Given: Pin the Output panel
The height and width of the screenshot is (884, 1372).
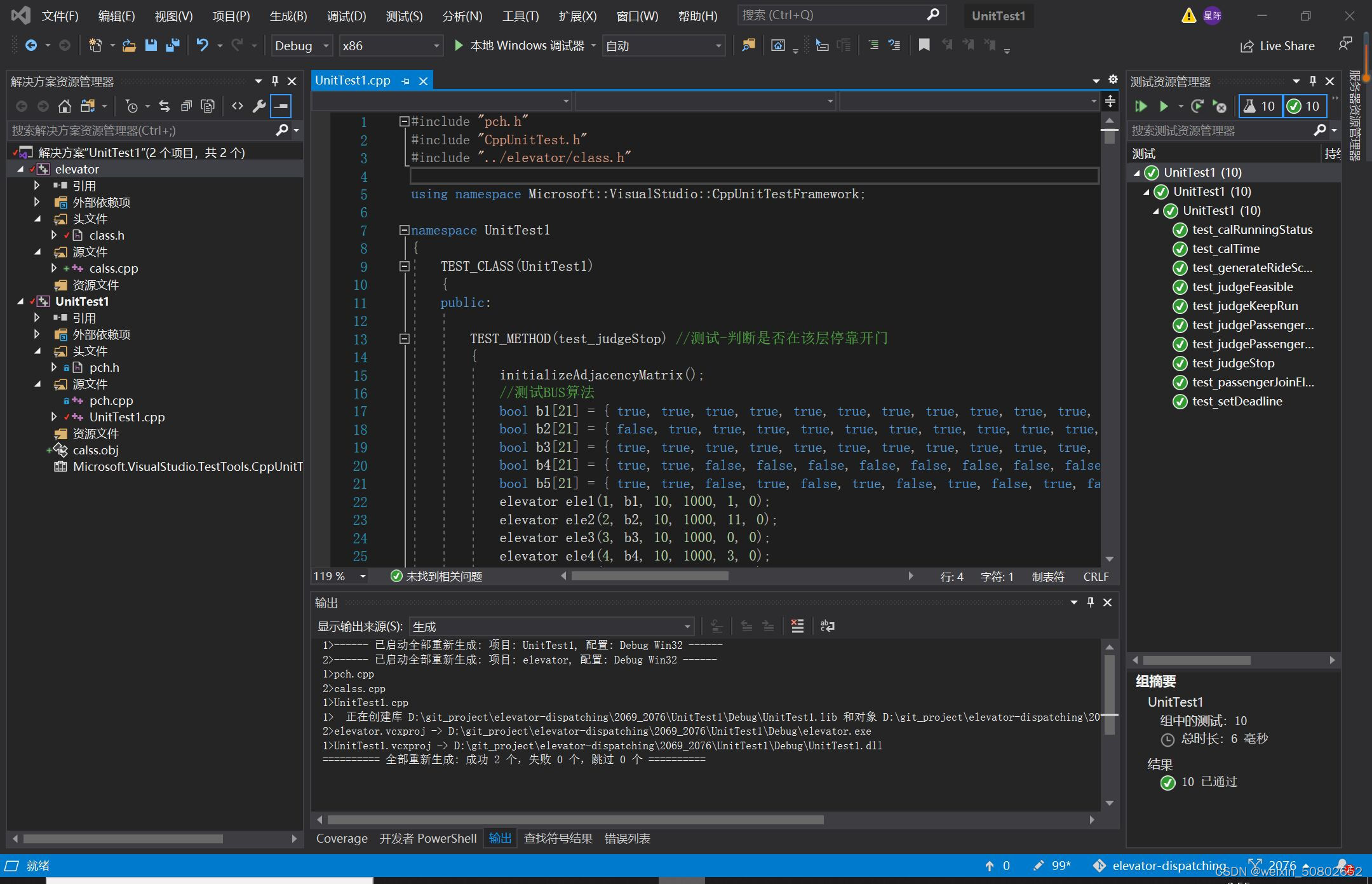Looking at the screenshot, I should pyautogui.click(x=1091, y=602).
